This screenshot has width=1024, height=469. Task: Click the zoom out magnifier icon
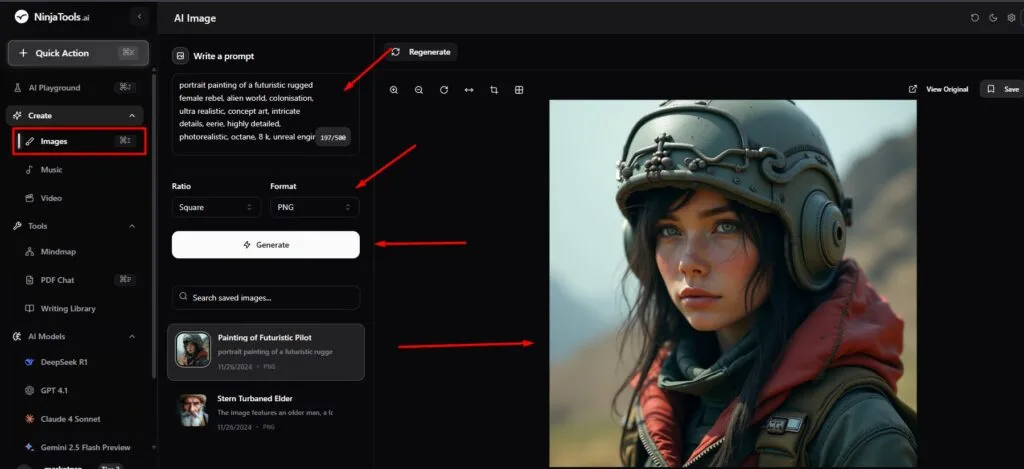pyautogui.click(x=419, y=90)
